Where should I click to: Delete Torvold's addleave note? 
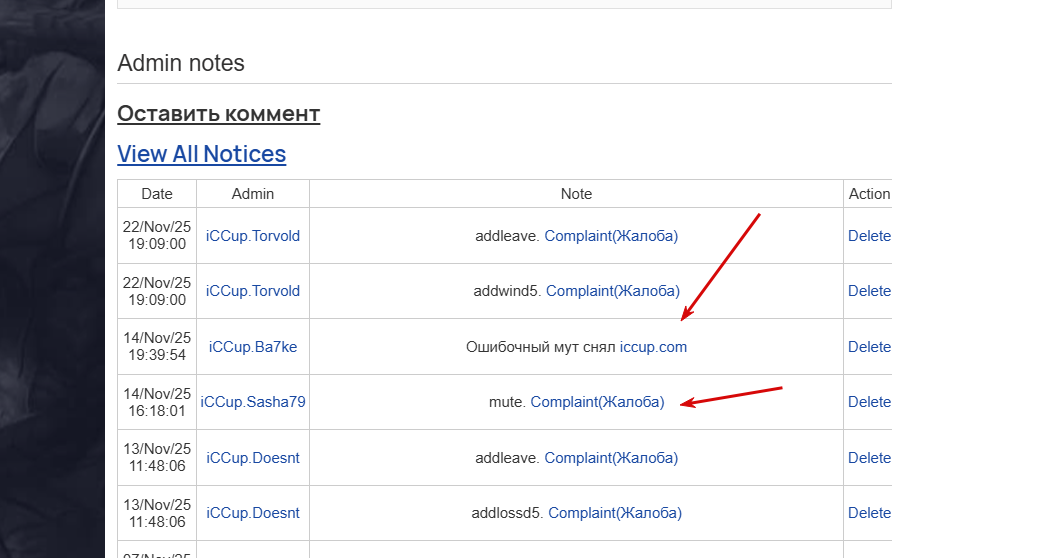coord(869,236)
